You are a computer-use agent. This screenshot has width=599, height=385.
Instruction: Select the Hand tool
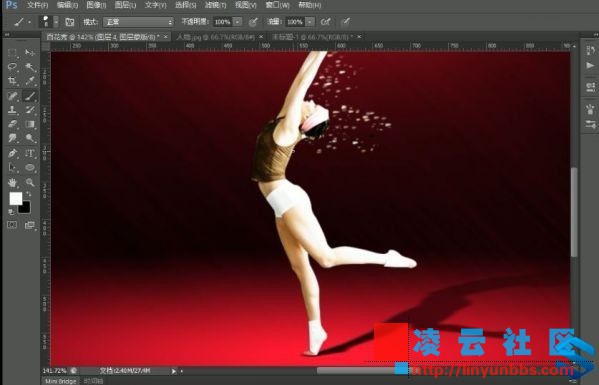click(12, 183)
